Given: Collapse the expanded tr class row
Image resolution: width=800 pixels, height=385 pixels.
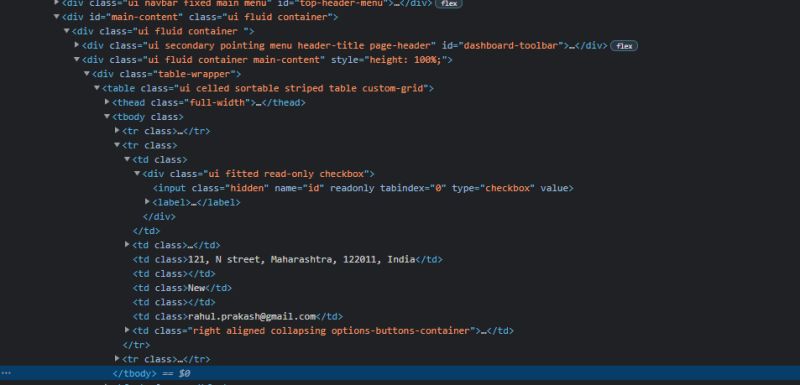Looking at the screenshot, I should 117,145.
